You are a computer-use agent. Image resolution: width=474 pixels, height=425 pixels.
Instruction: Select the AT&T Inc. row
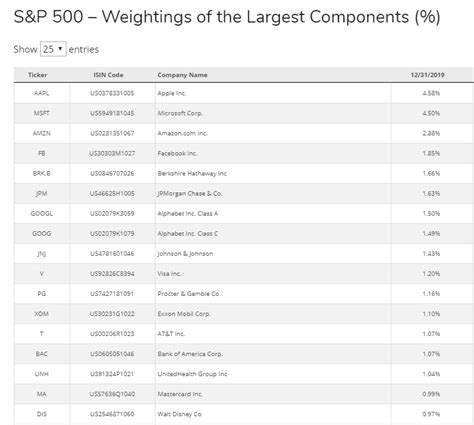coord(244,334)
